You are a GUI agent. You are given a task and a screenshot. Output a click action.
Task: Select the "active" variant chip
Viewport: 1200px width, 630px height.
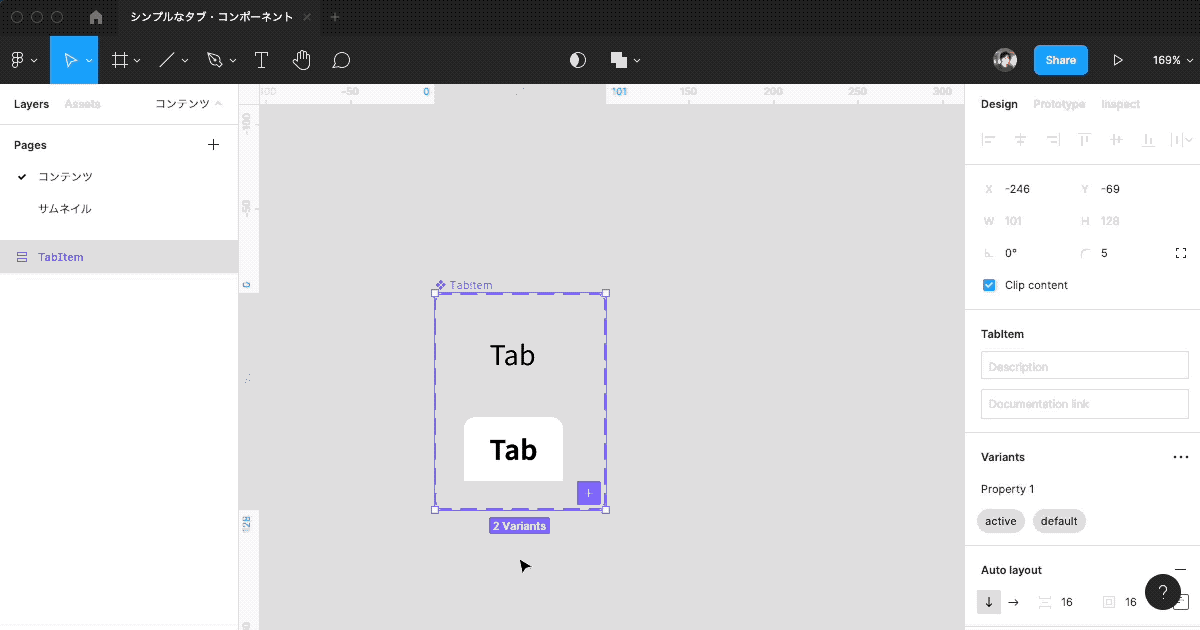(x=1000, y=520)
